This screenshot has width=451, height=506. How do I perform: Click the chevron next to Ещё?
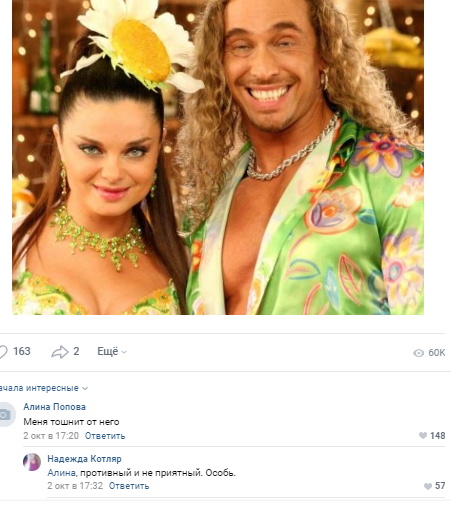124,352
